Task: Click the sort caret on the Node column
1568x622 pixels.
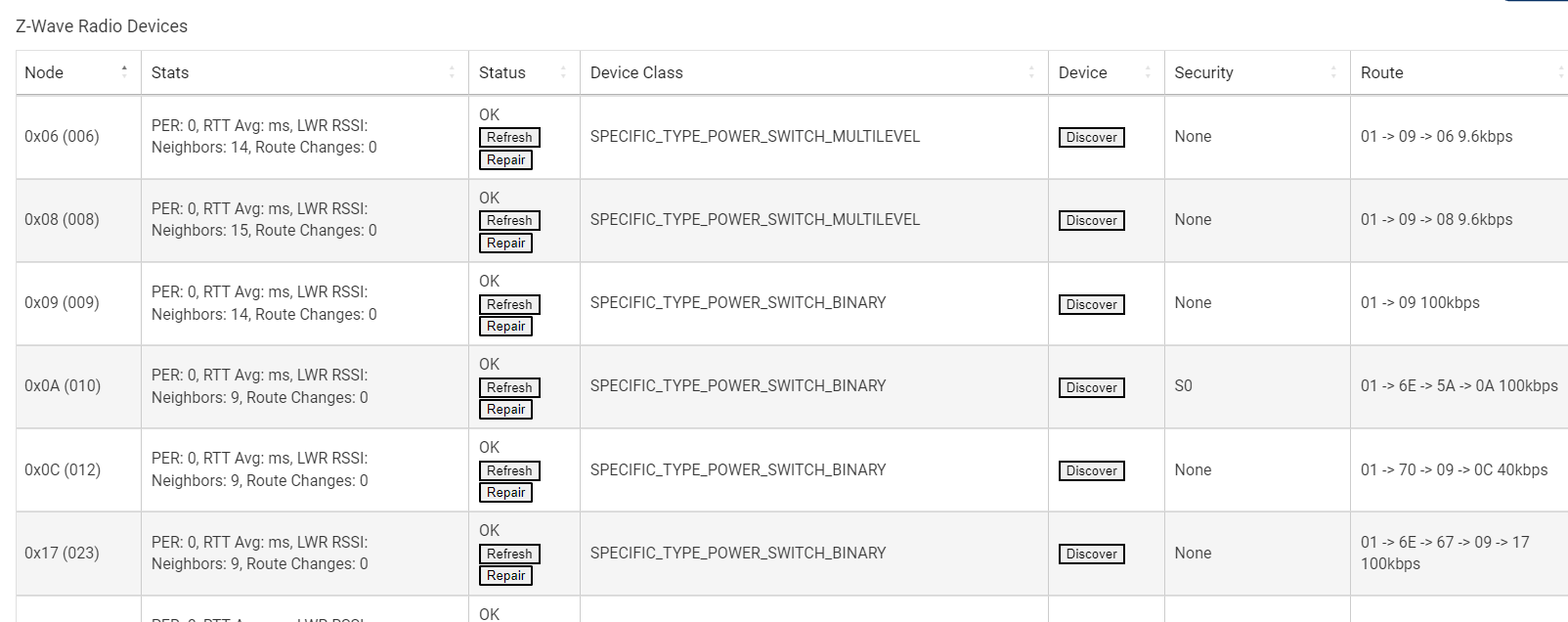Action: coord(124,71)
